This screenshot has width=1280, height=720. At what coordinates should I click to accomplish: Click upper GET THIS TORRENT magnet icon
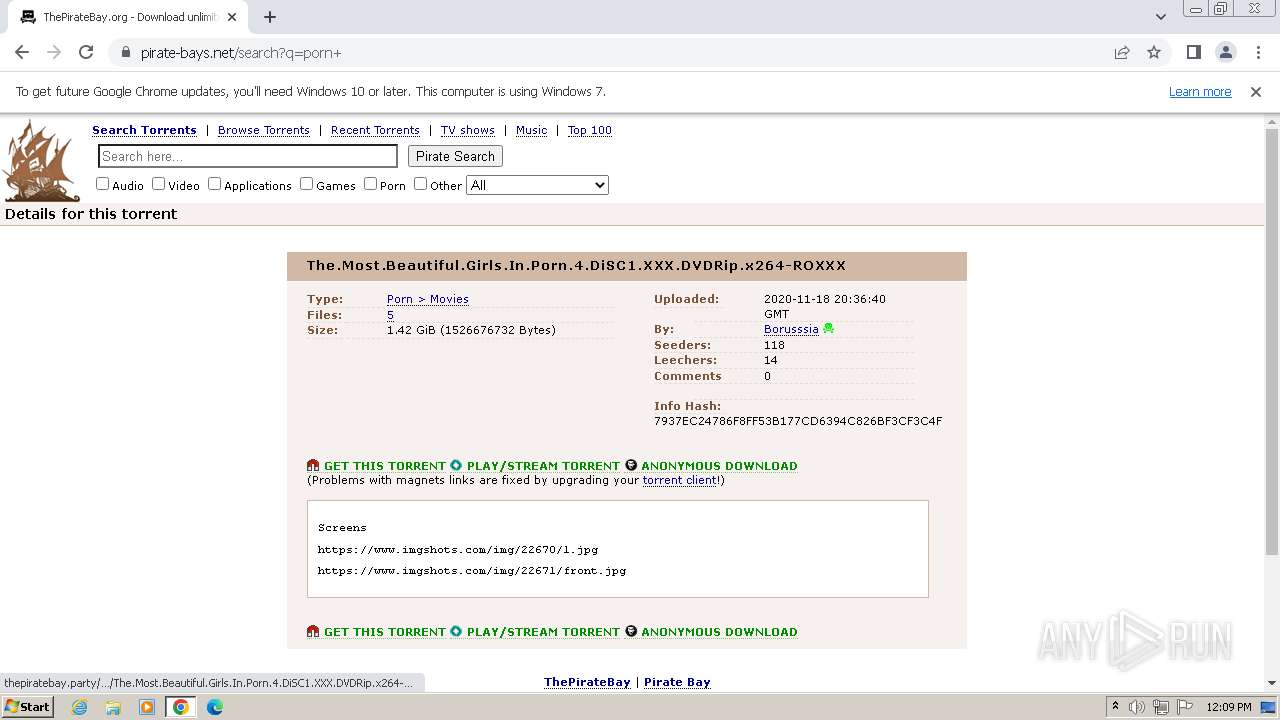313,466
